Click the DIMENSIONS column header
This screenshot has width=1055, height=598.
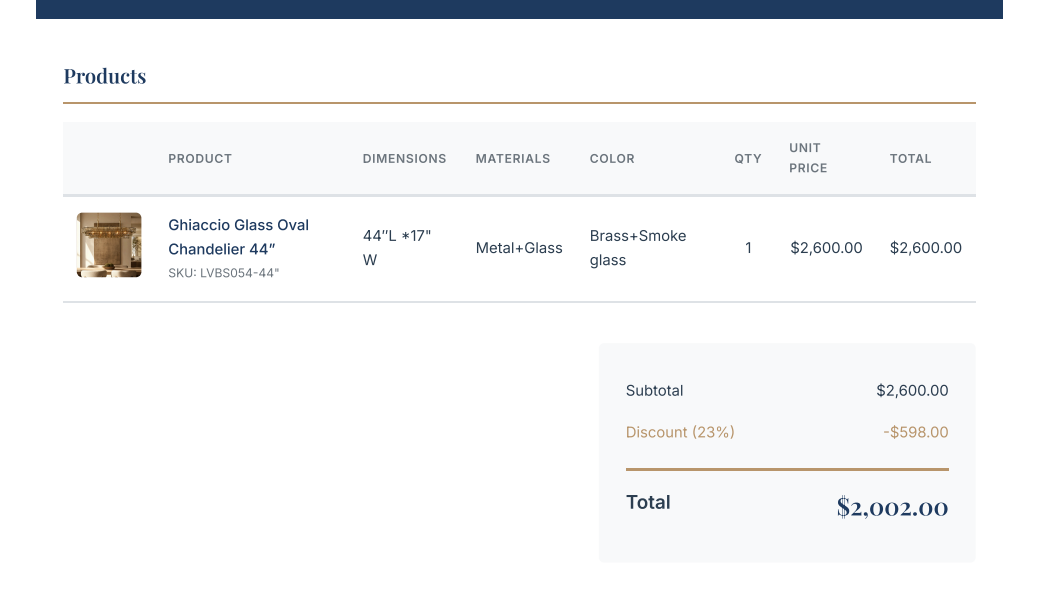click(x=404, y=159)
